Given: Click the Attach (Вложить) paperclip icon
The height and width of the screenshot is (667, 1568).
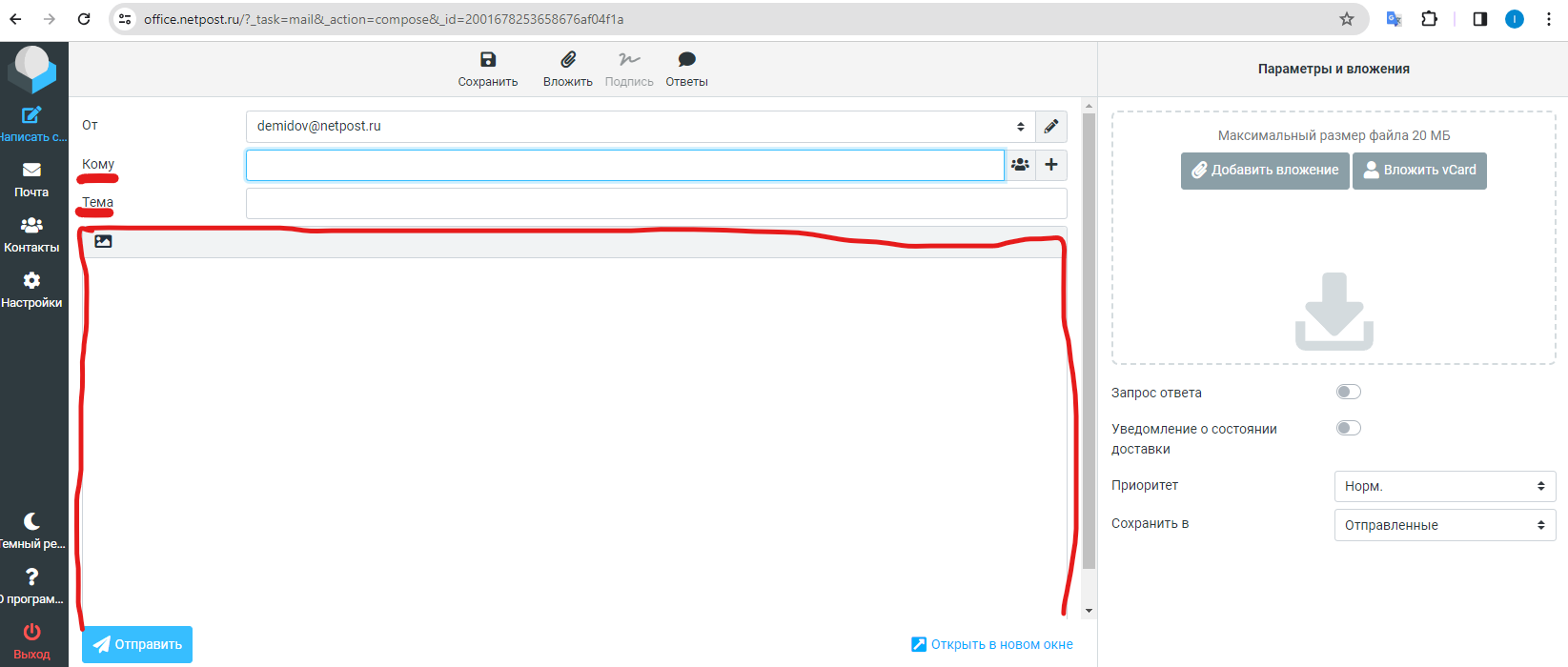Looking at the screenshot, I should tap(568, 60).
